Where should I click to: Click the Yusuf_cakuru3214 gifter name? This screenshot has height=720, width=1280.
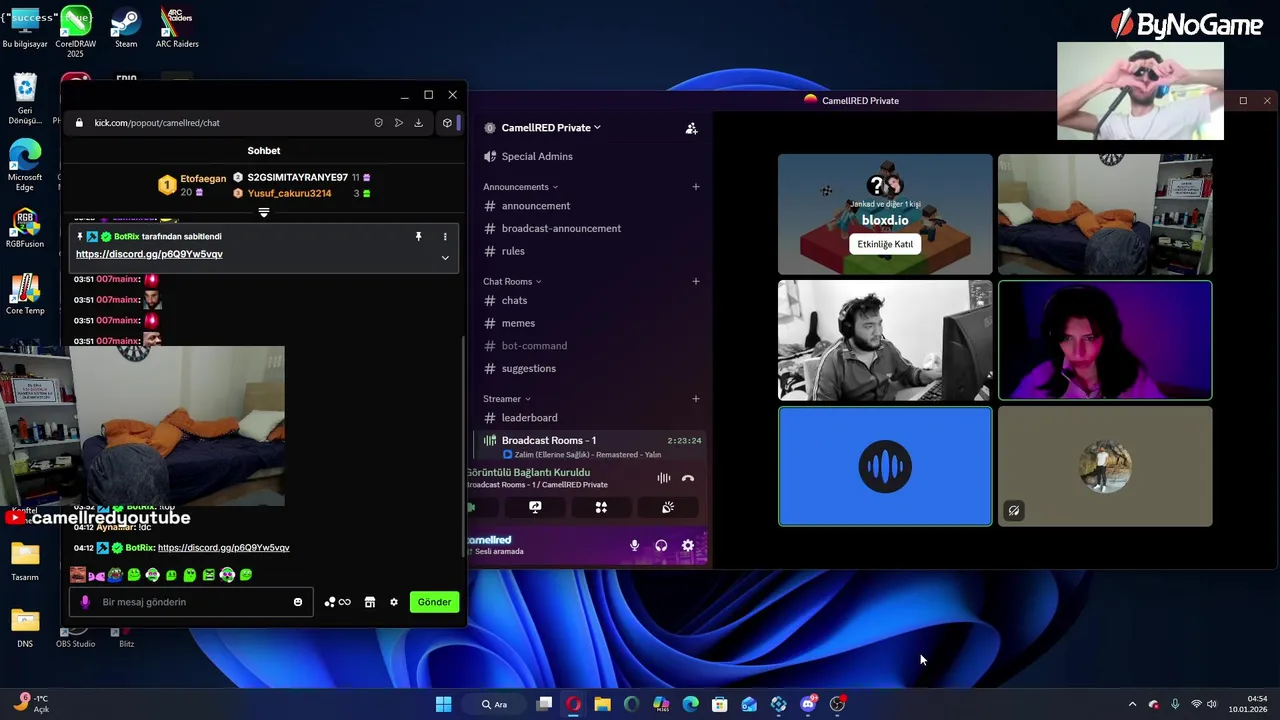pos(289,193)
